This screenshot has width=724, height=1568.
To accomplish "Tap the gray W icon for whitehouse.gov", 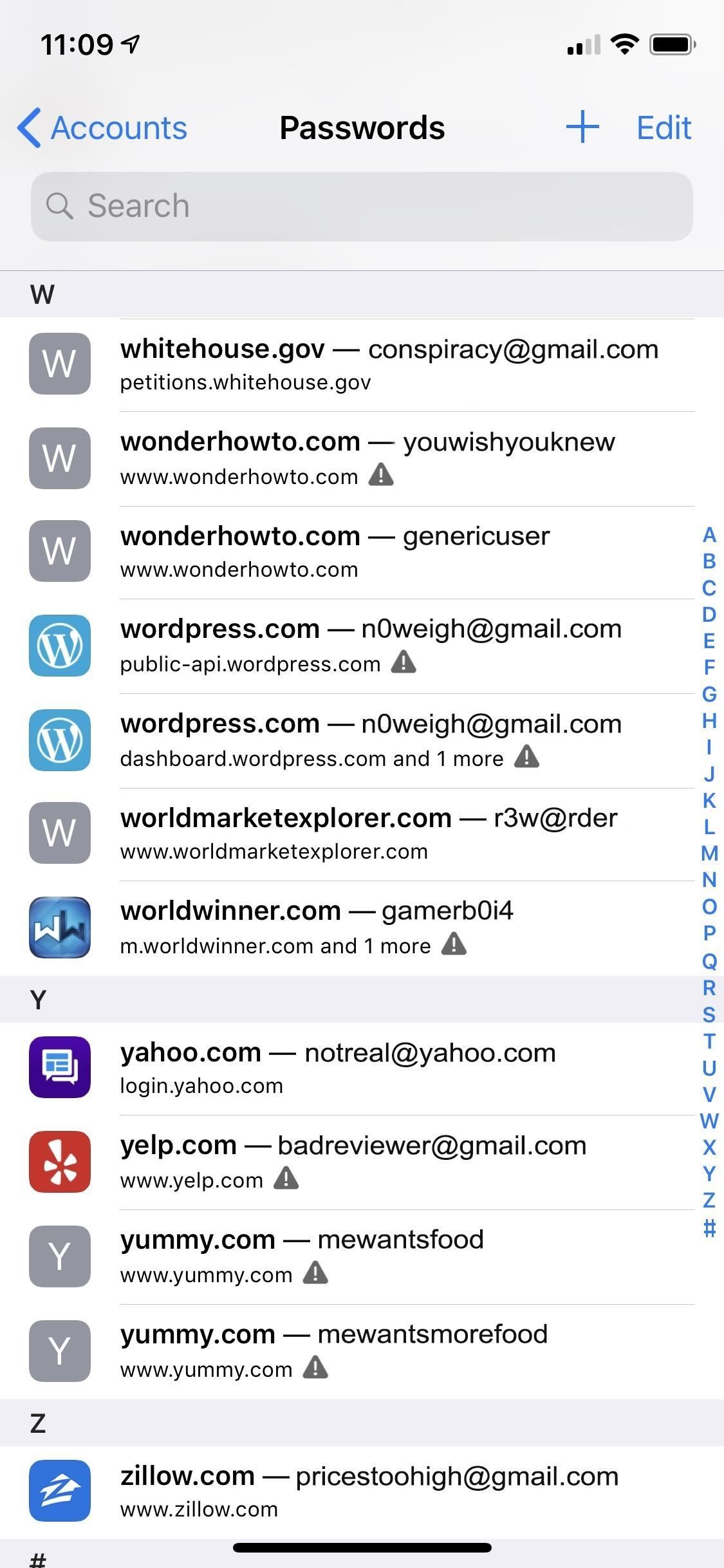I will pos(60,364).
